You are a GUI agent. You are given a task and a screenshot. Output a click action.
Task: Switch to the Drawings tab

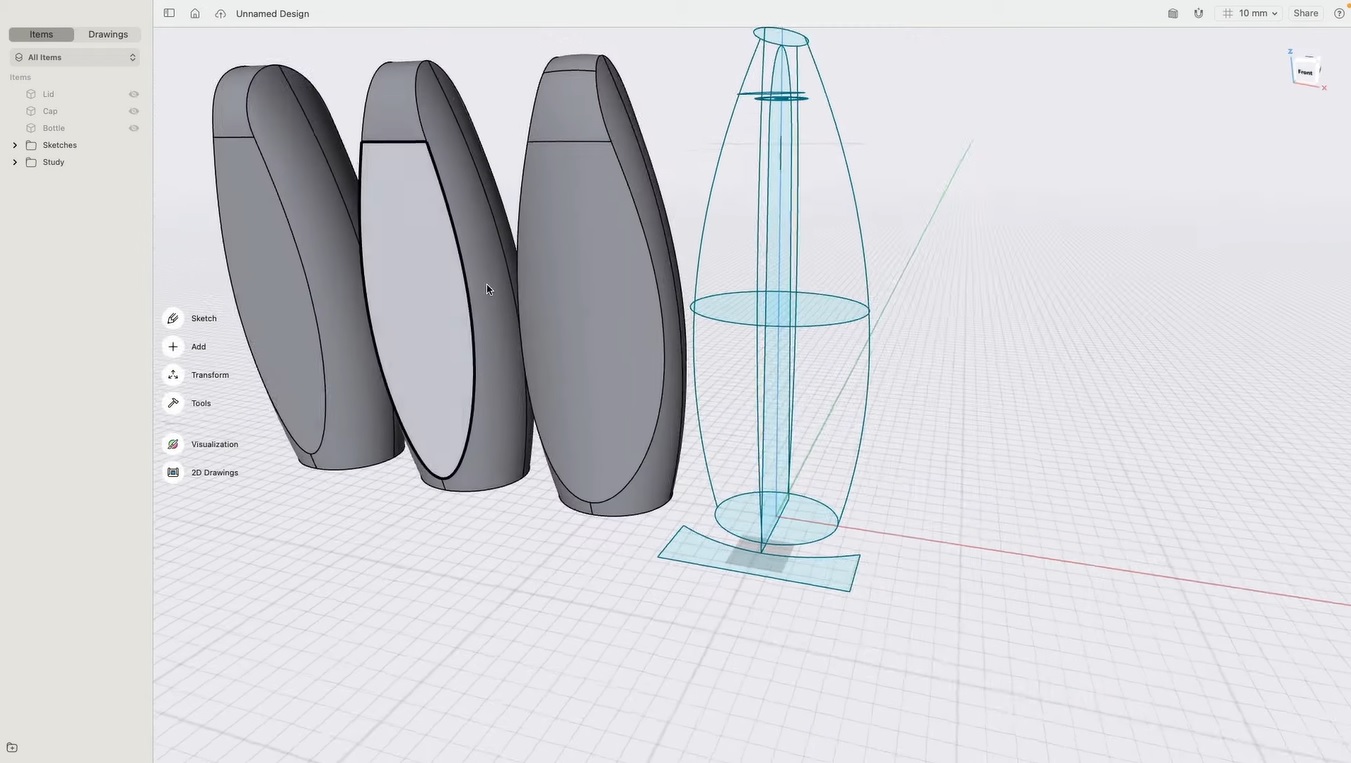pos(108,33)
